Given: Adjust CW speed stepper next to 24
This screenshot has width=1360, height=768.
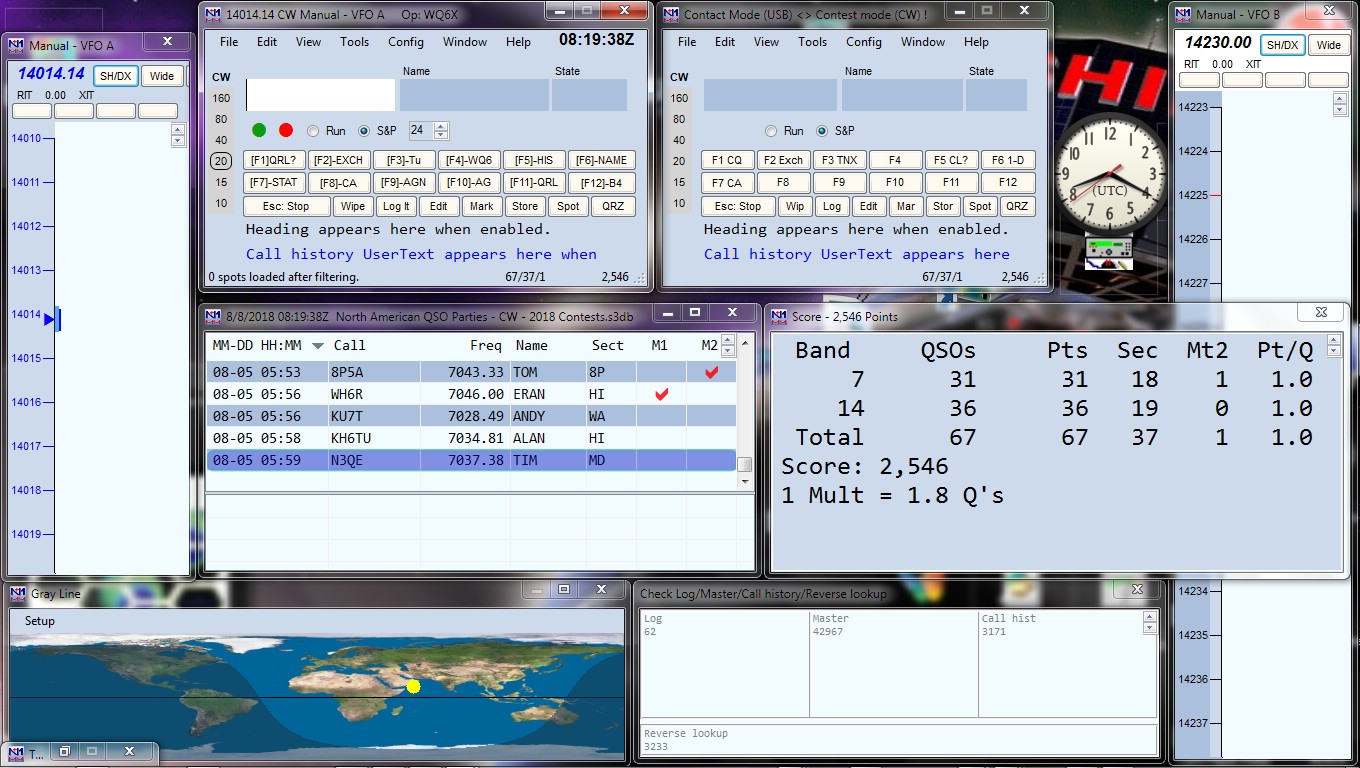Looking at the screenshot, I should pyautogui.click(x=441, y=131).
